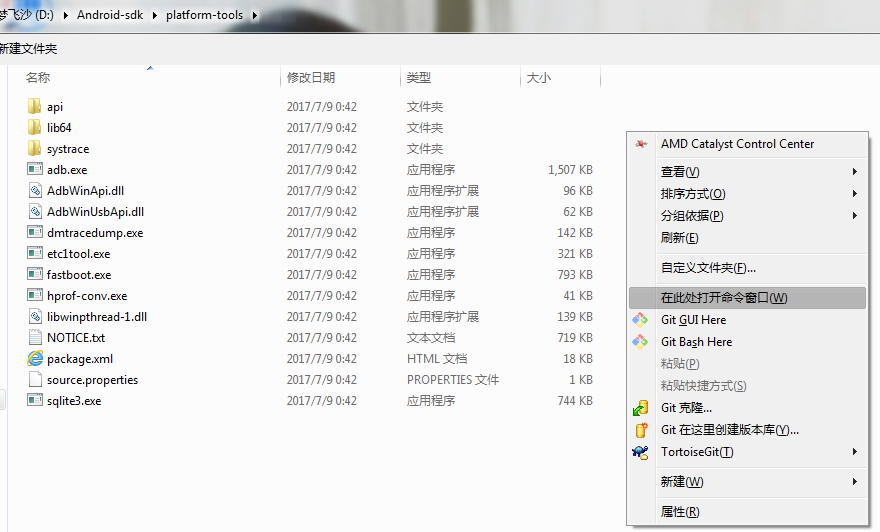Choose Git 在这里创建版本库(Y)... entry
Screen dimensions: 880x532
747,430
